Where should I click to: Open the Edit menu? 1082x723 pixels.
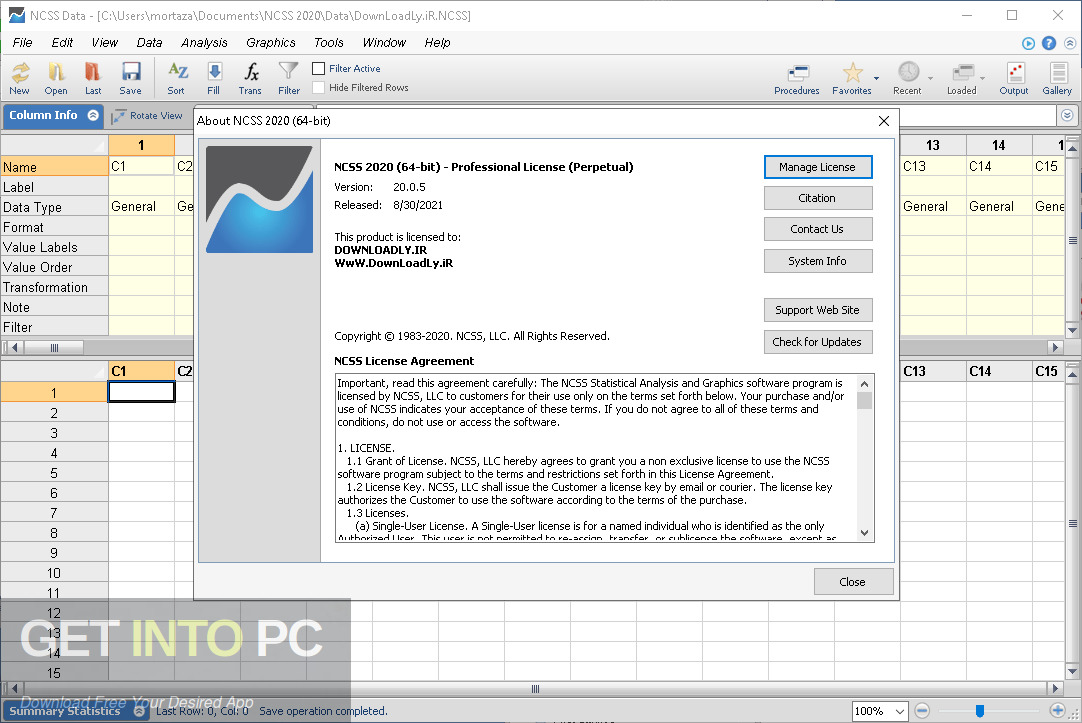coord(62,43)
